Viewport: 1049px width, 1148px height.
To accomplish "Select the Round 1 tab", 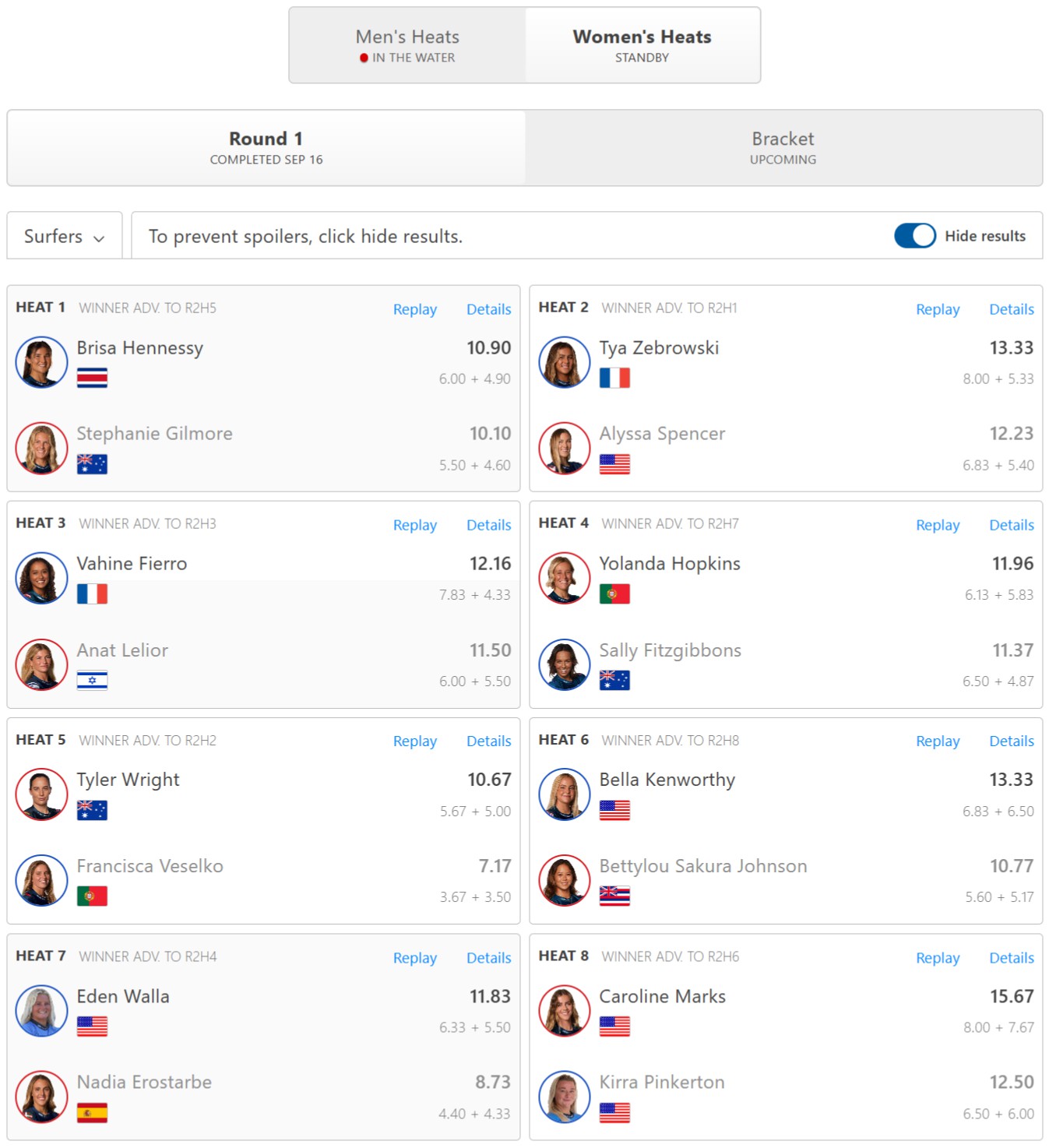I will [266, 147].
